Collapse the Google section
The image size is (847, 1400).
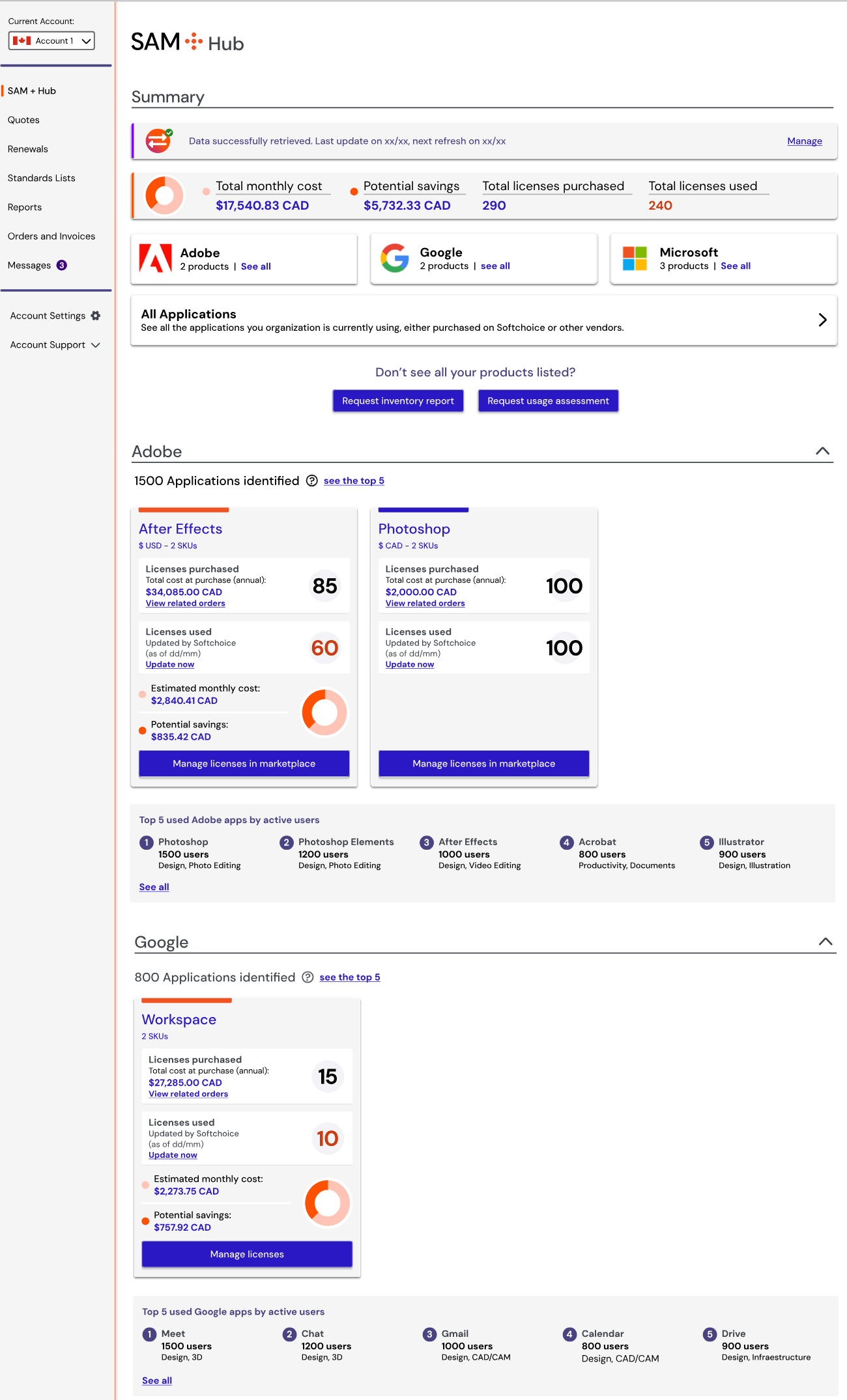pos(825,942)
